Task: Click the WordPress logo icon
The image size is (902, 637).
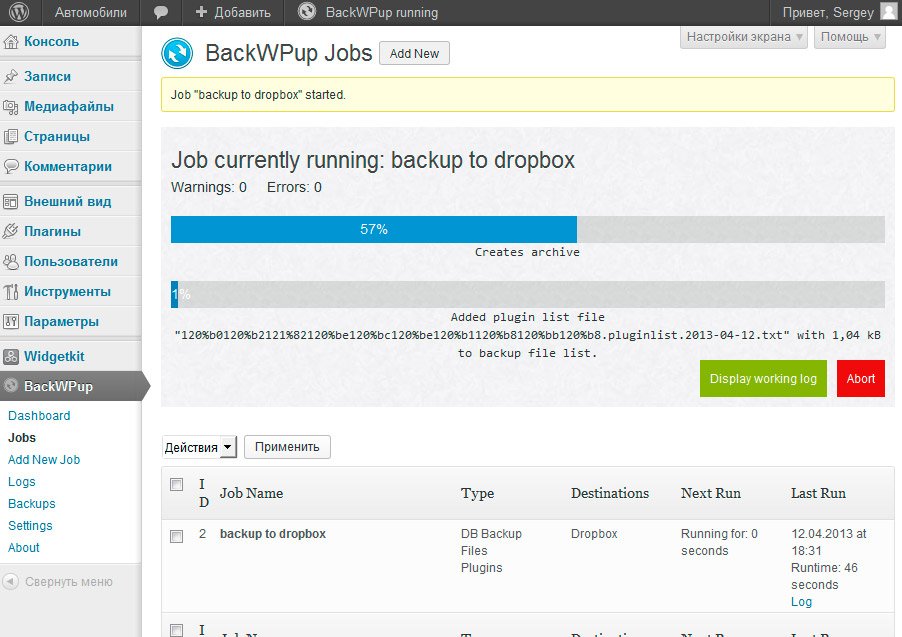Action: 19,12
